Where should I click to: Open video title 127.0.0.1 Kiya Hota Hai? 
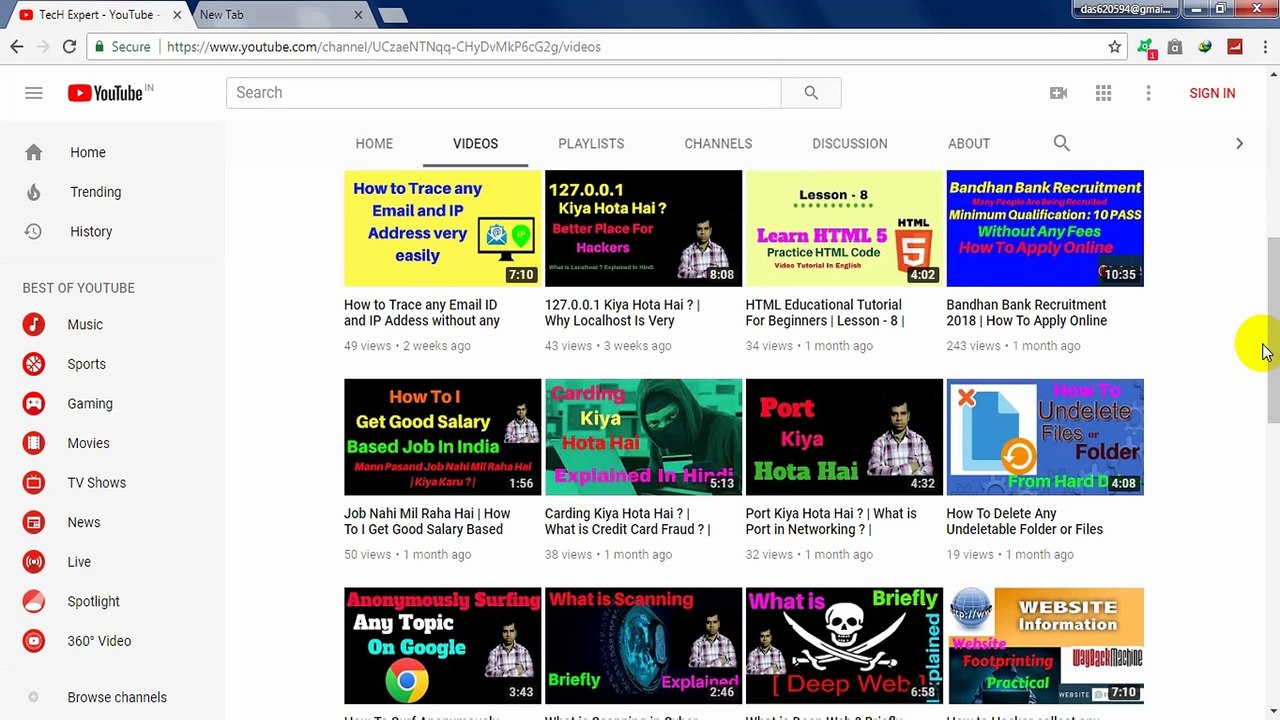[622, 313]
